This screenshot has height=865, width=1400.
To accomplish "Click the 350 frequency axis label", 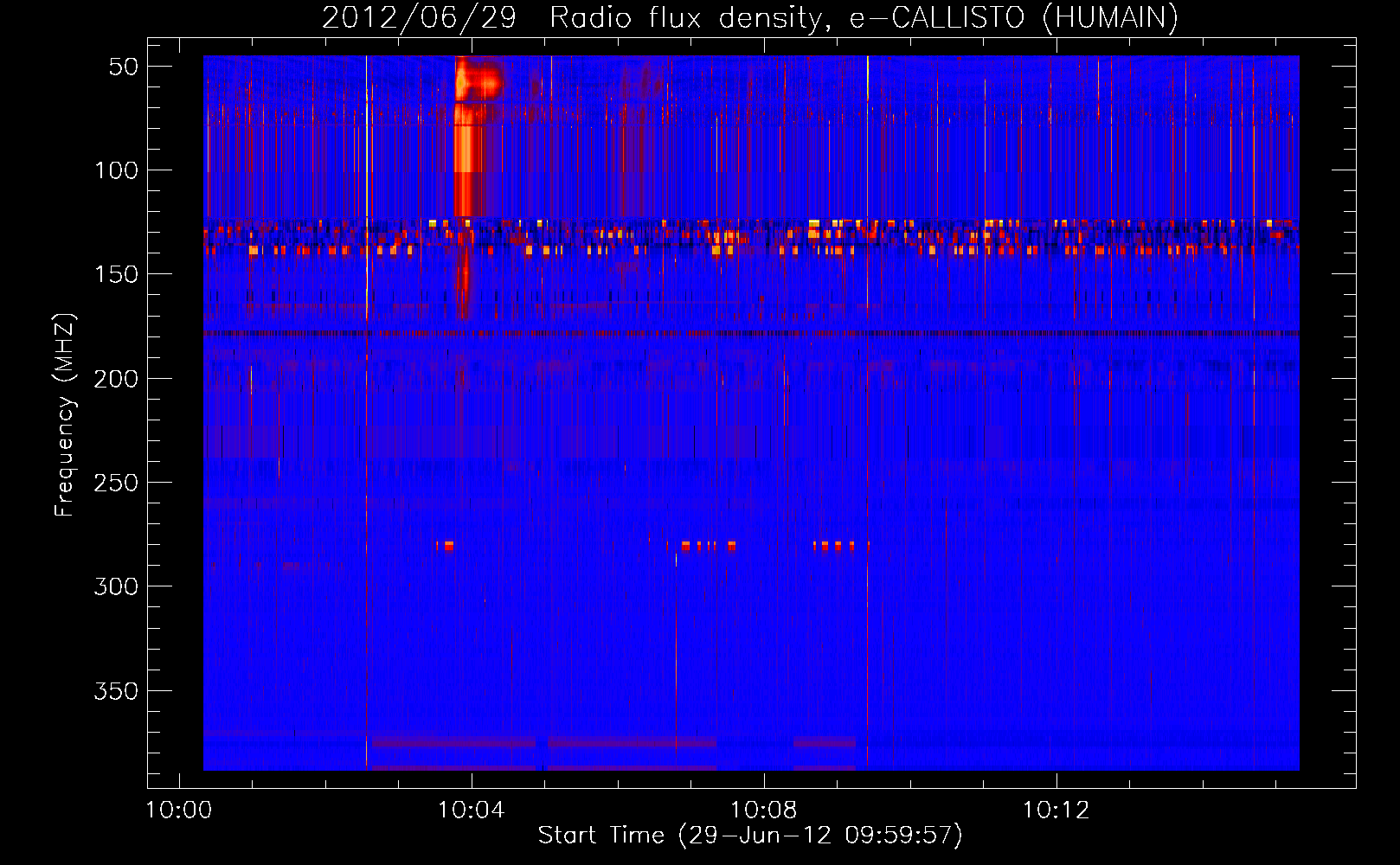I will (x=116, y=691).
